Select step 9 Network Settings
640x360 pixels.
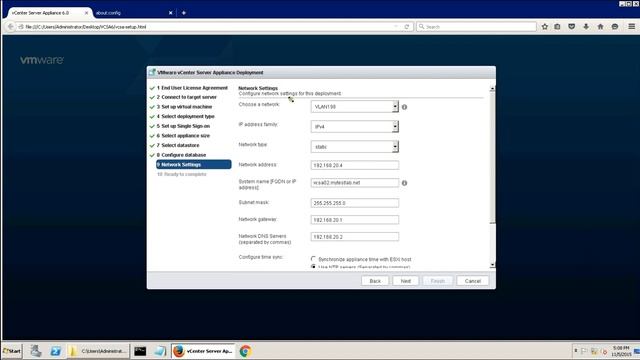[193, 164]
